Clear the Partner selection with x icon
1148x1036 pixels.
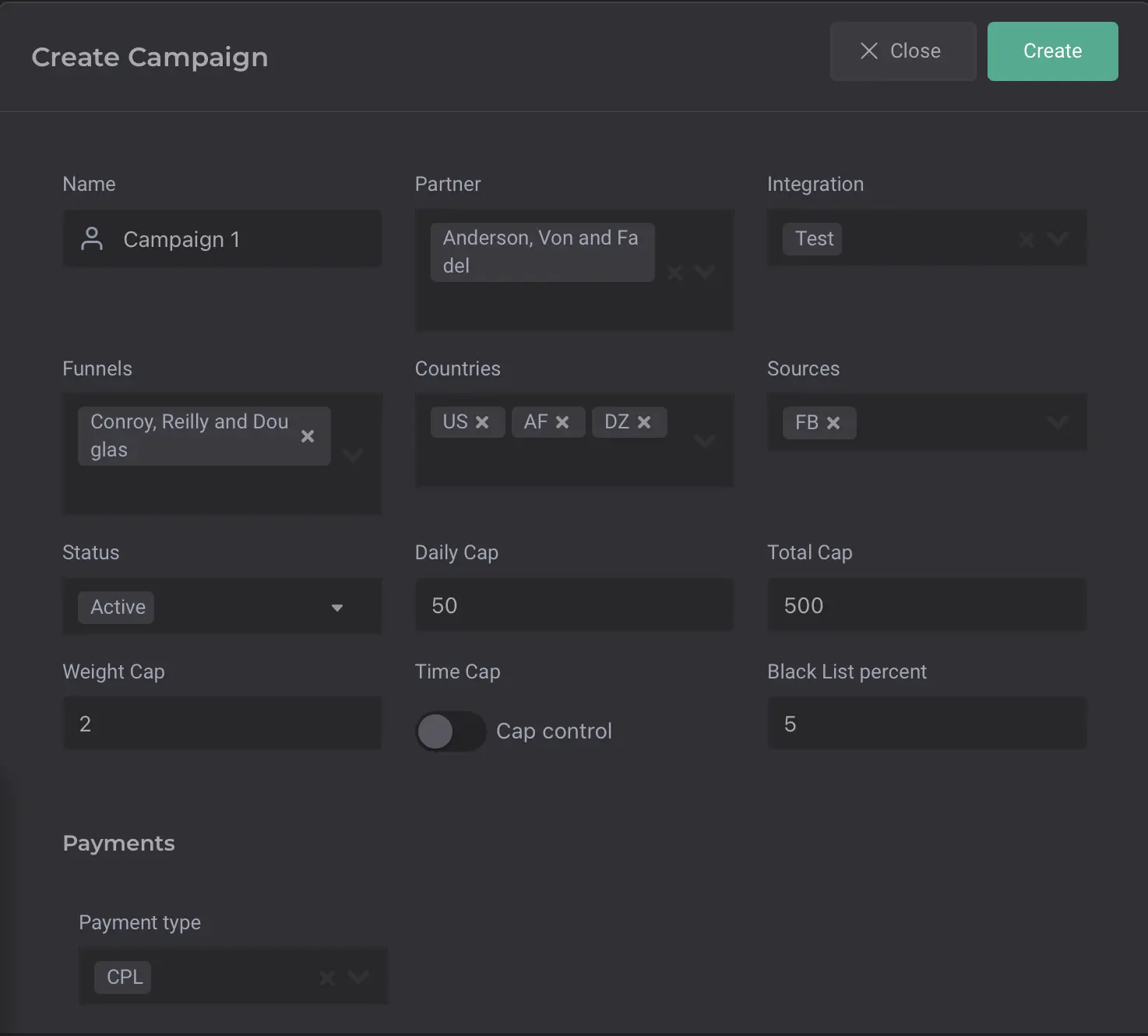[x=675, y=272]
